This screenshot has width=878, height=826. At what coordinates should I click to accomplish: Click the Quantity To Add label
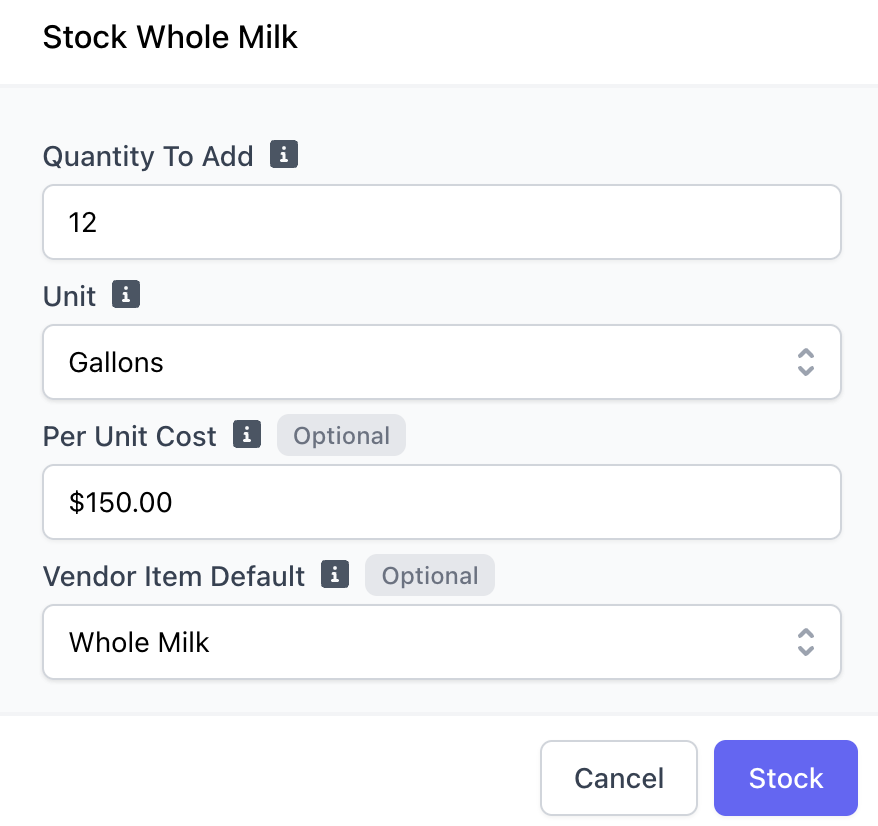click(x=148, y=156)
